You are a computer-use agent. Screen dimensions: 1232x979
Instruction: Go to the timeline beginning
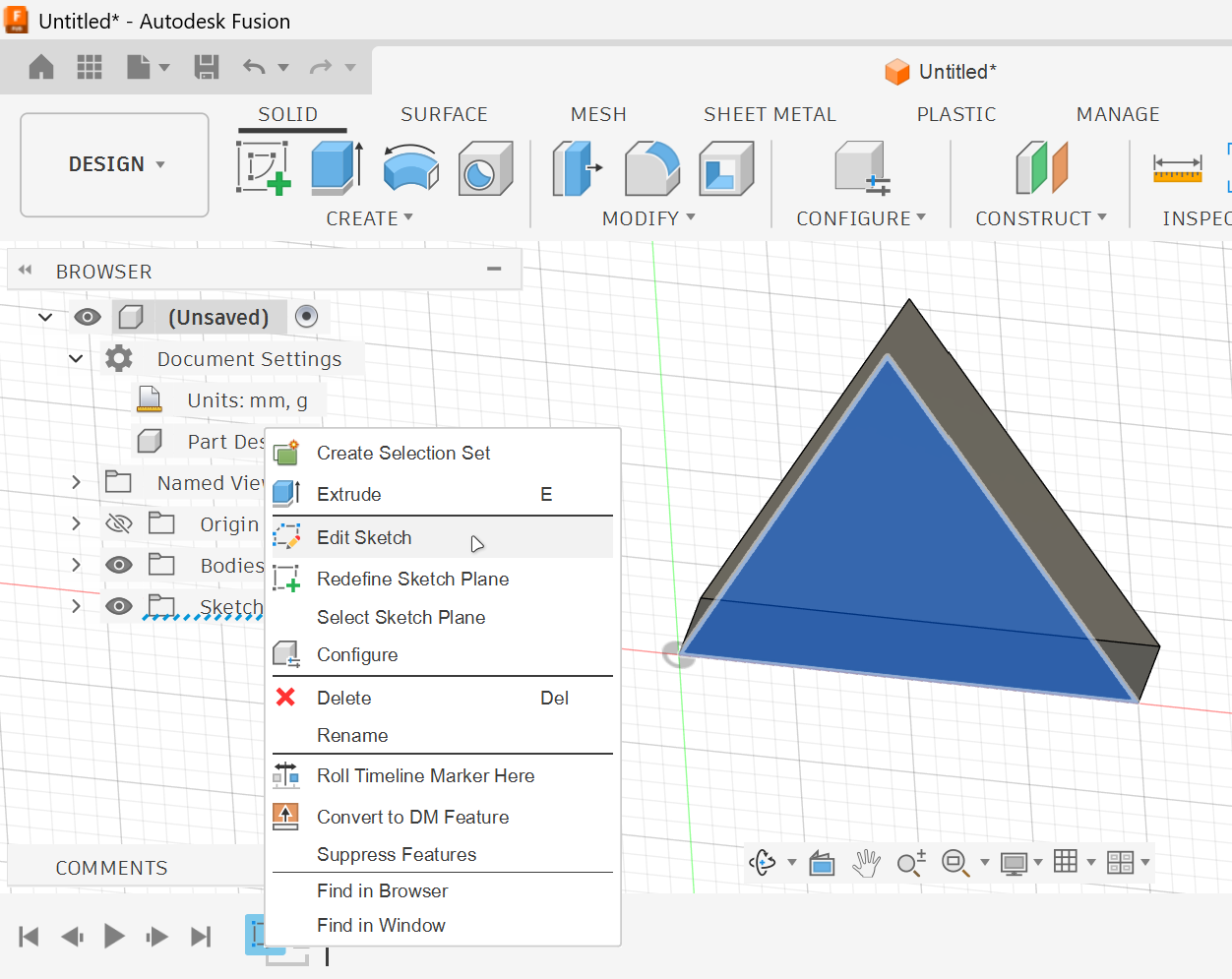(29, 937)
